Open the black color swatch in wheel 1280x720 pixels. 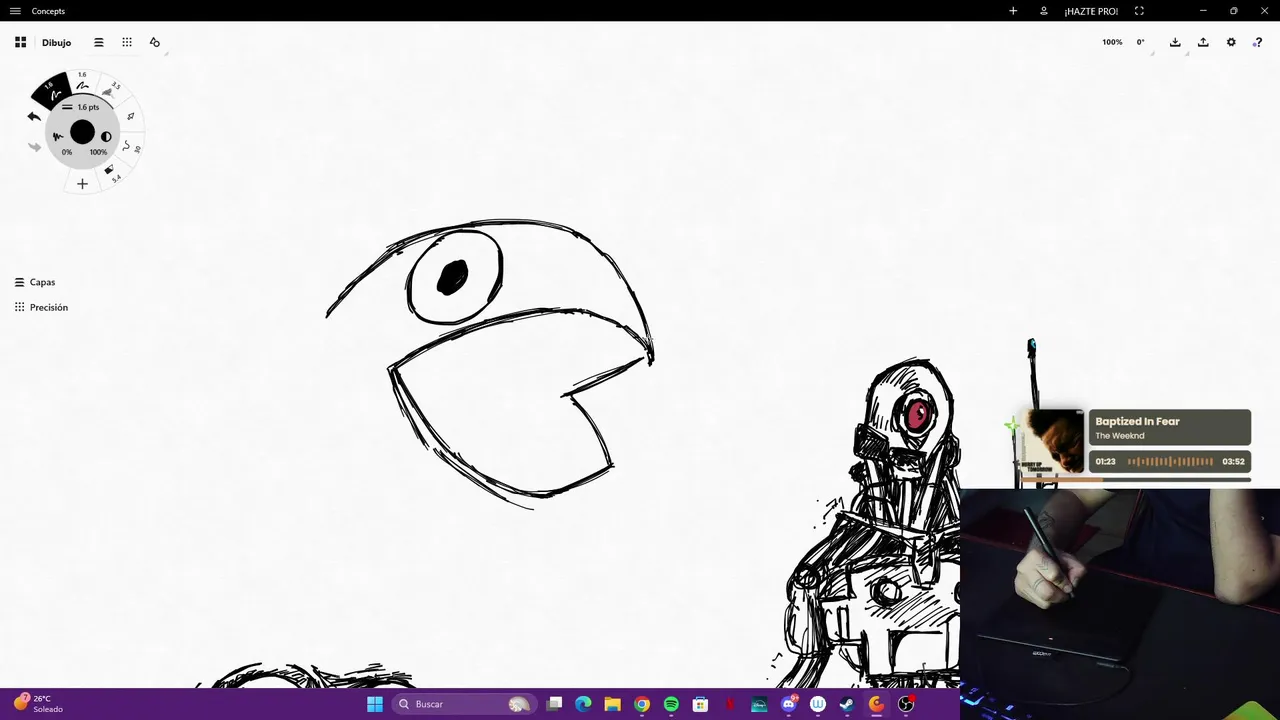click(82, 133)
